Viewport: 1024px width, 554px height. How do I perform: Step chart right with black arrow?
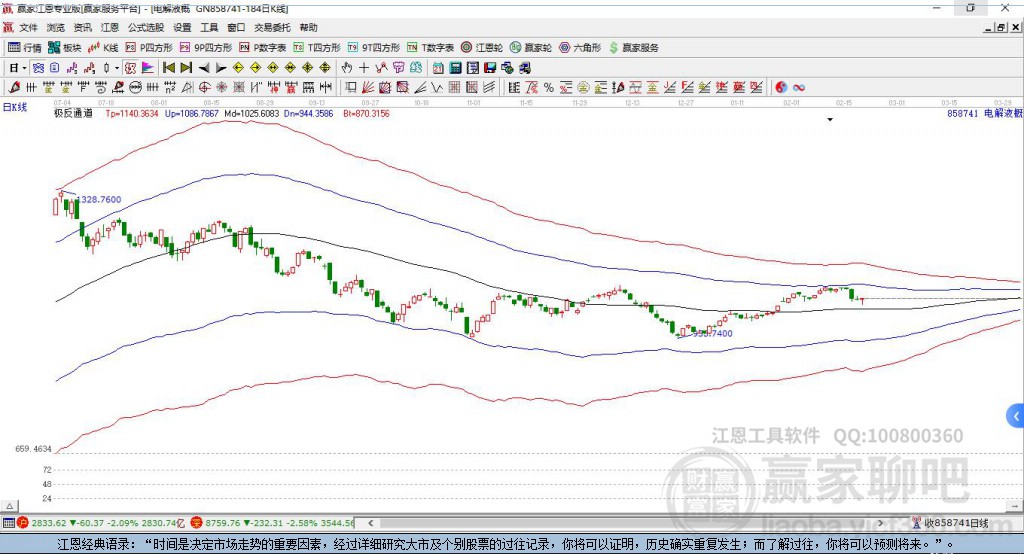221,68
